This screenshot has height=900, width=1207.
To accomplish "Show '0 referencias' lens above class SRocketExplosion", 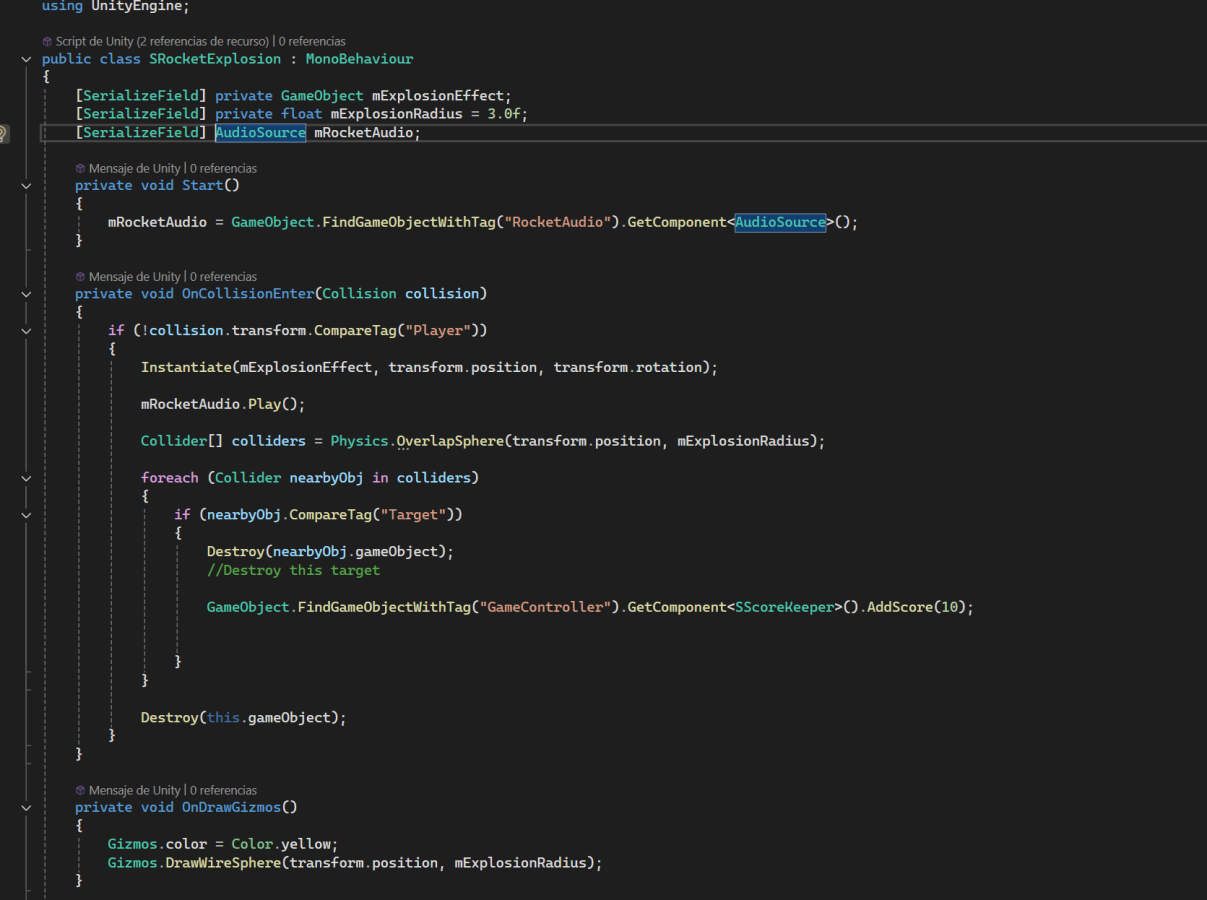I will click(312, 41).
